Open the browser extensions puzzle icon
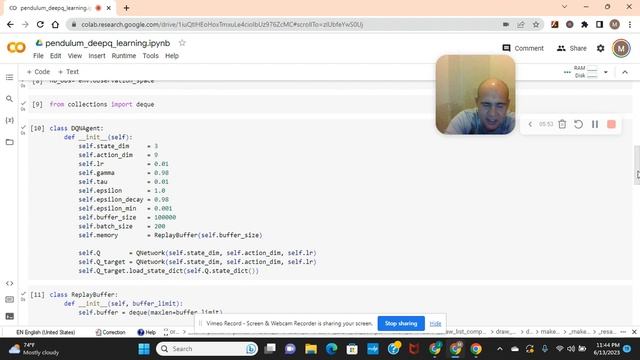Screen dimensions: 640x360 click(584, 24)
